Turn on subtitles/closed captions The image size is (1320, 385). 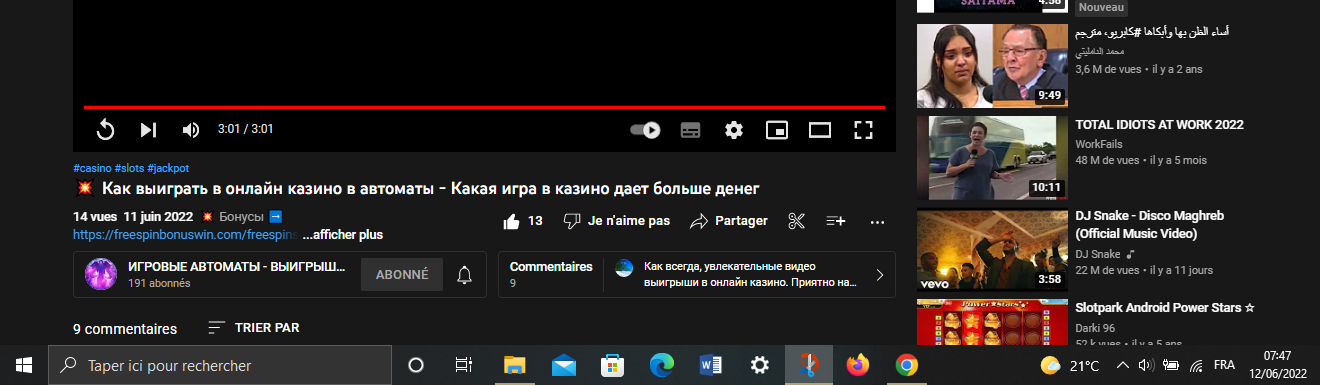tap(690, 130)
